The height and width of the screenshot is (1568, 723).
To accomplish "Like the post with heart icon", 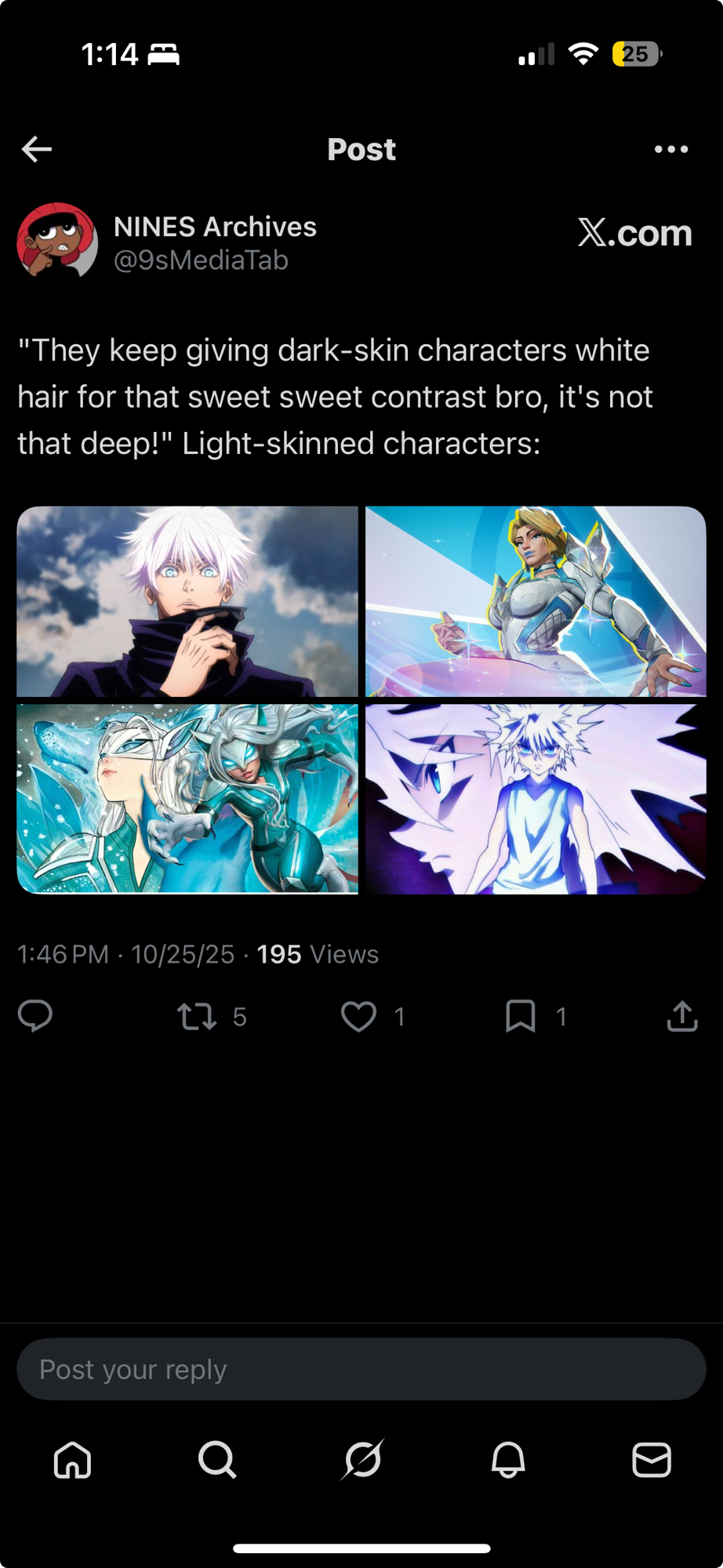I will pos(358,1016).
